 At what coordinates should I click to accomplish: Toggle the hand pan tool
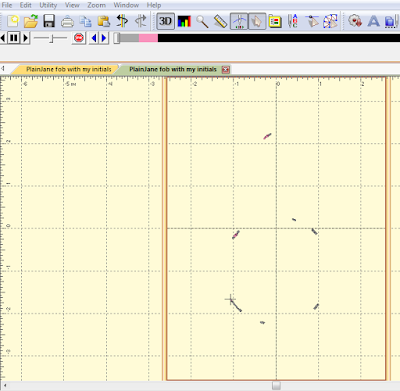(257, 21)
